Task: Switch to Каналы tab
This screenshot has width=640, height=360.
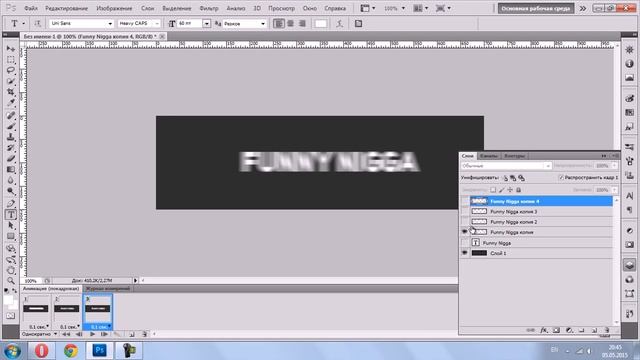Action: click(489, 156)
